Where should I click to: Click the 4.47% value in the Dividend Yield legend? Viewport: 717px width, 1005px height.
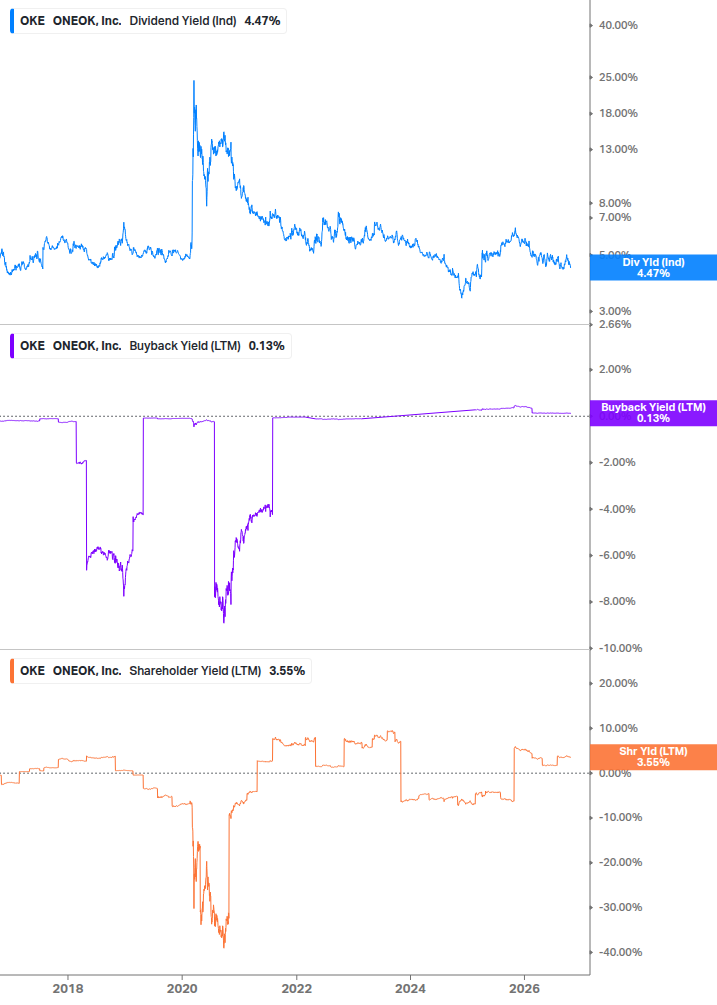click(x=262, y=21)
